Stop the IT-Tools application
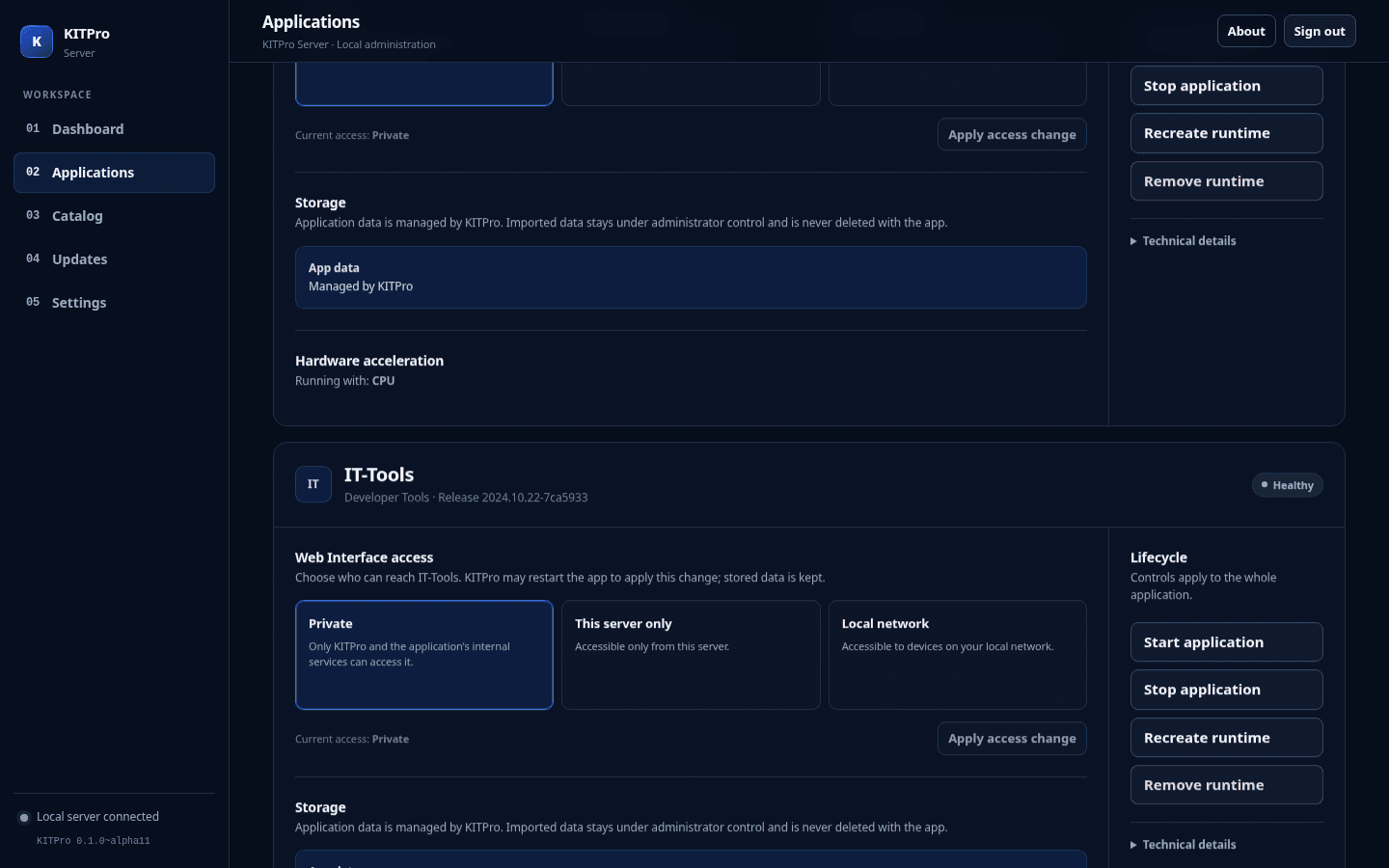This screenshot has height=868, width=1389. (x=1227, y=690)
